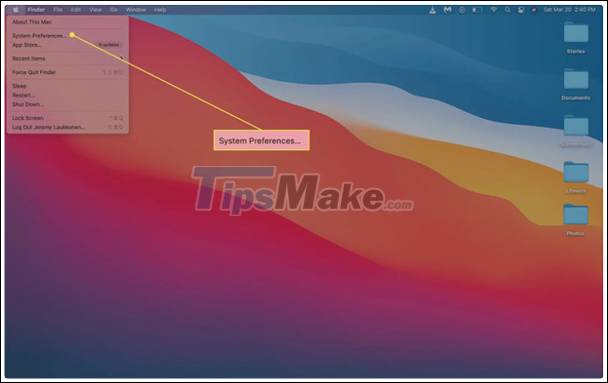608x383 pixels.
Task: Click the Wi-Fi status icon
Action: click(x=493, y=10)
